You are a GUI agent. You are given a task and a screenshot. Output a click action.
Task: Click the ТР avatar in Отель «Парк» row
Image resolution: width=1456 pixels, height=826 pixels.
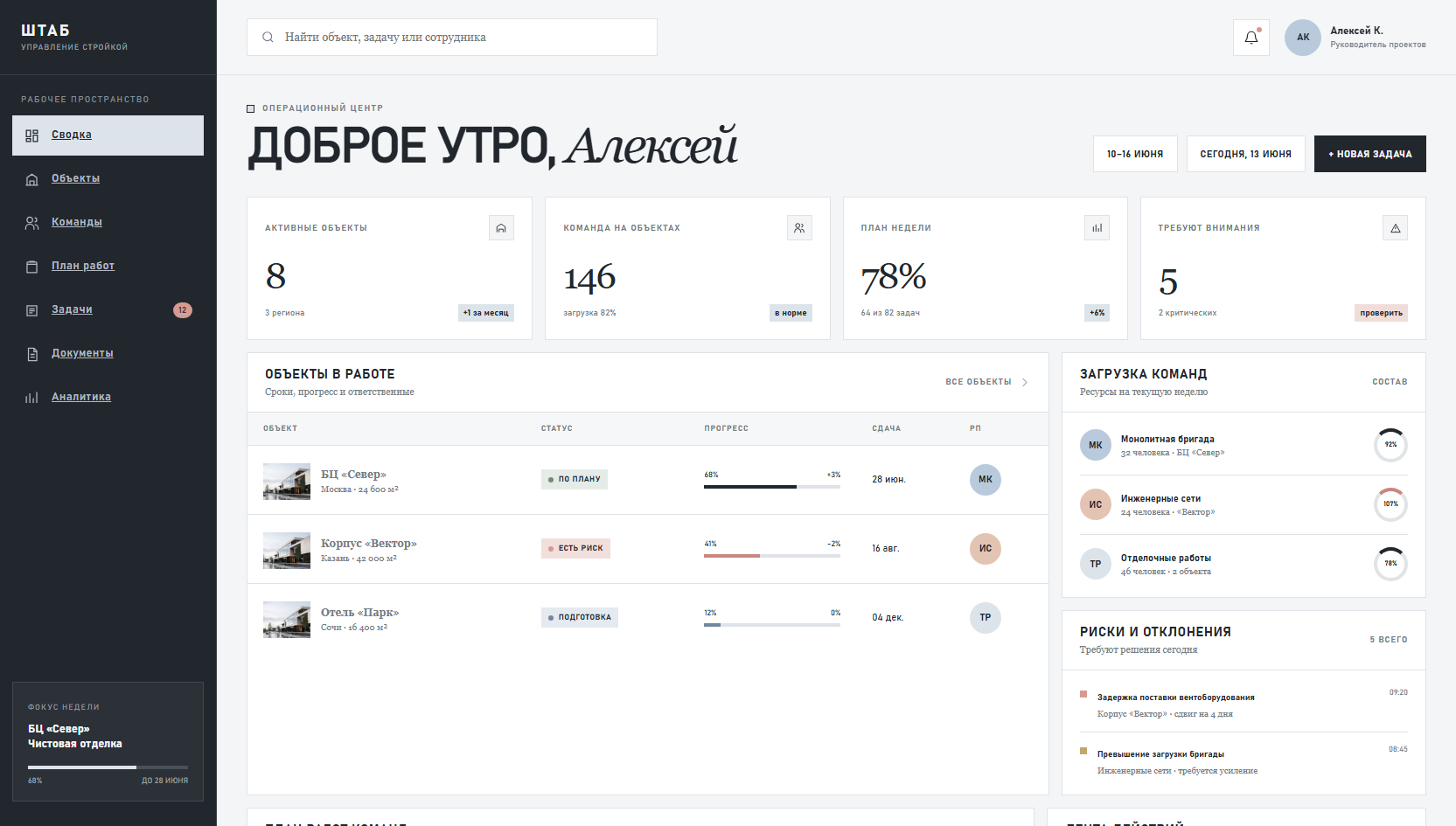[x=986, y=617]
